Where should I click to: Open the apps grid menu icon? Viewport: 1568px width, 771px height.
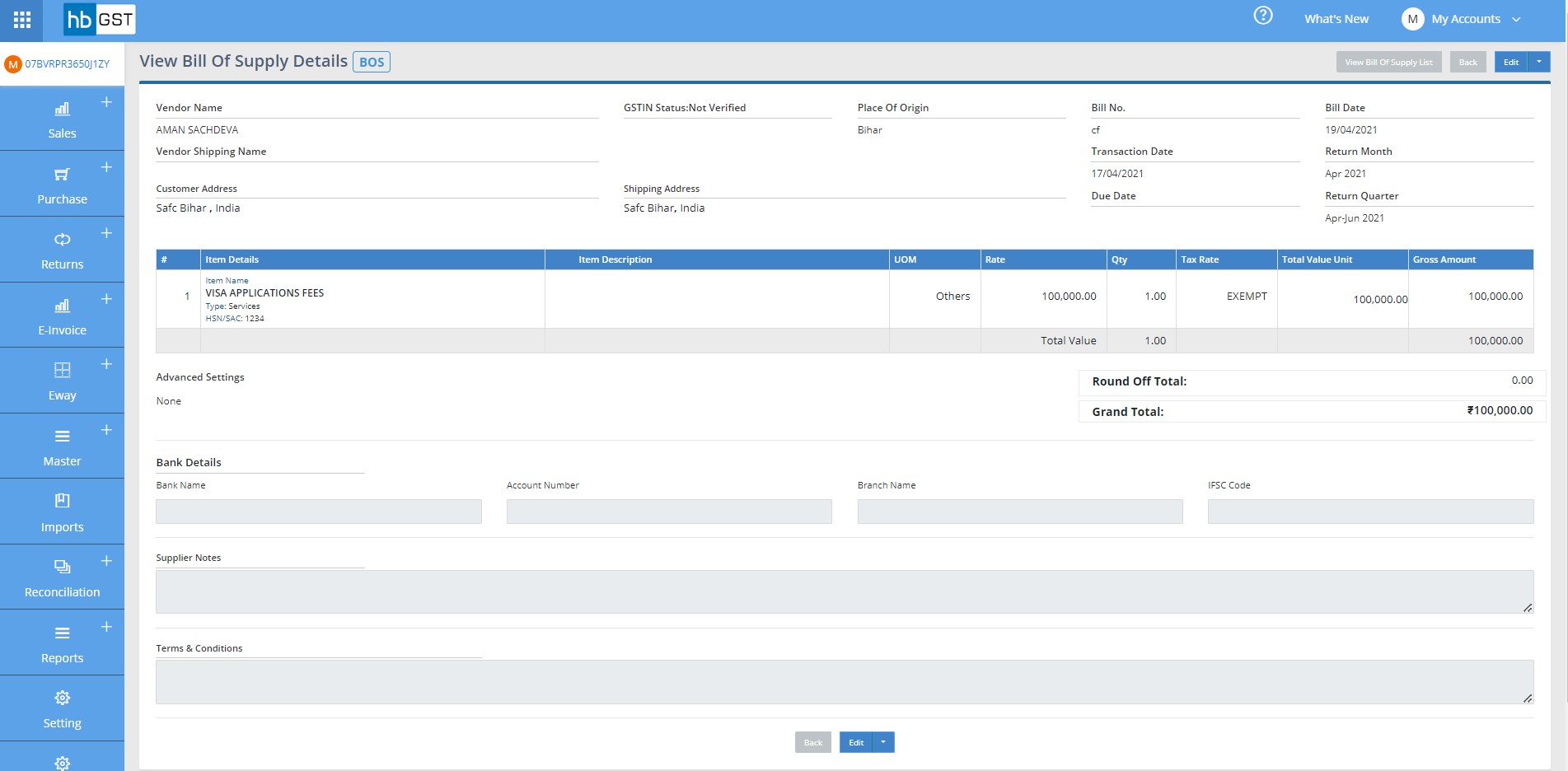[x=22, y=20]
